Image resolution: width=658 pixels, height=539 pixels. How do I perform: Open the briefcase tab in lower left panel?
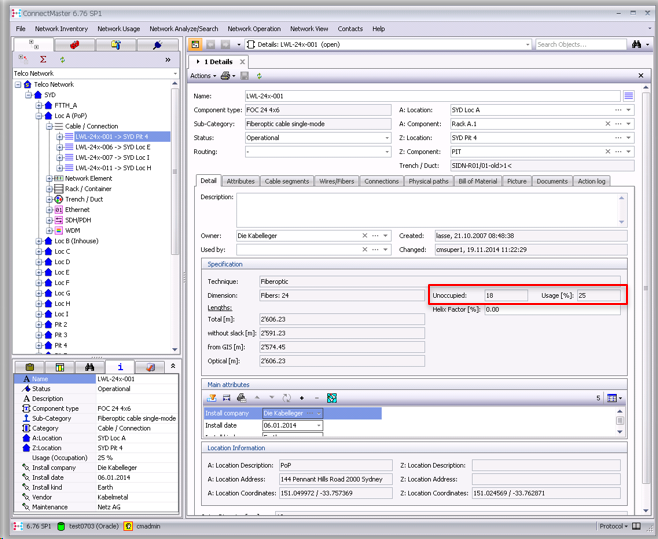pos(30,367)
